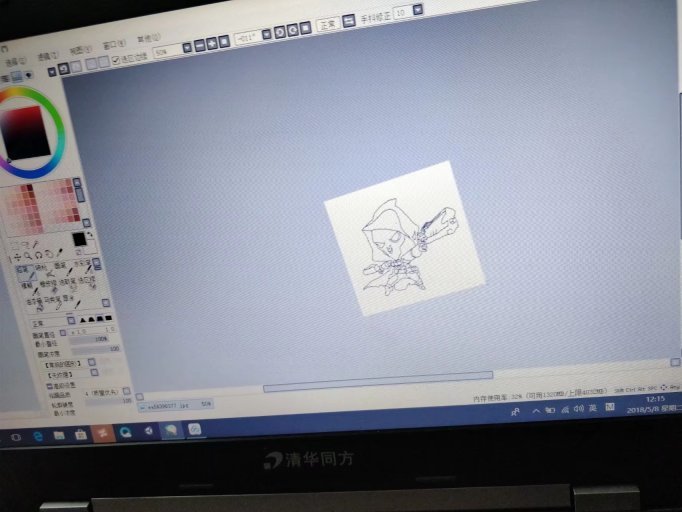Click the zoom in plus button
The width and height of the screenshot is (682, 512).
212,43
